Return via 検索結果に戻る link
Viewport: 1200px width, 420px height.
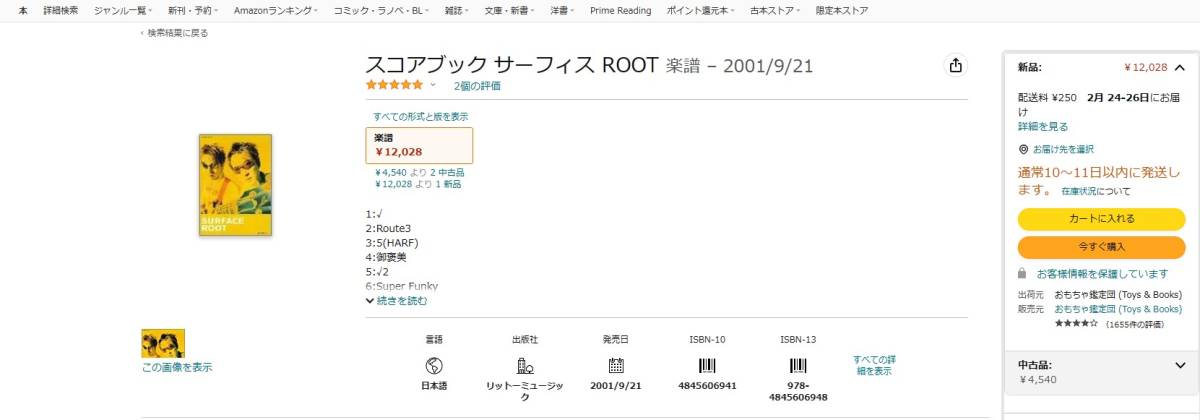174,33
